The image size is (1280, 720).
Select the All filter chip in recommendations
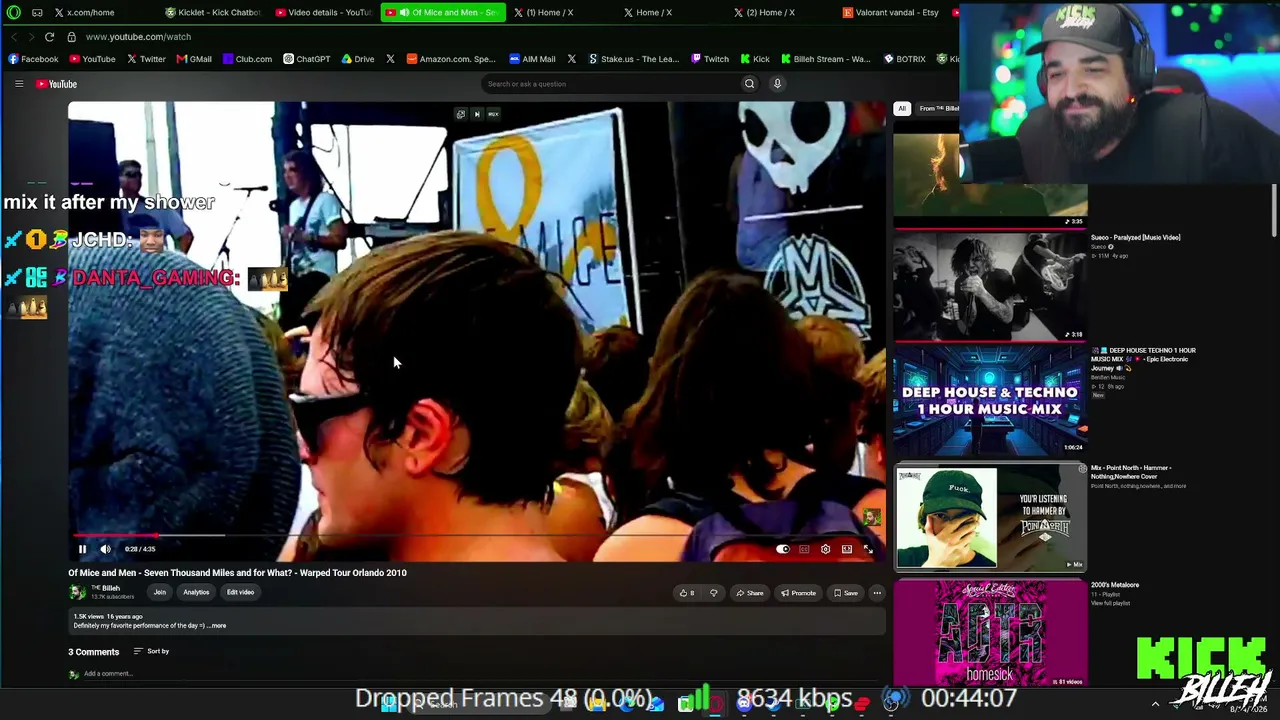coord(902,108)
